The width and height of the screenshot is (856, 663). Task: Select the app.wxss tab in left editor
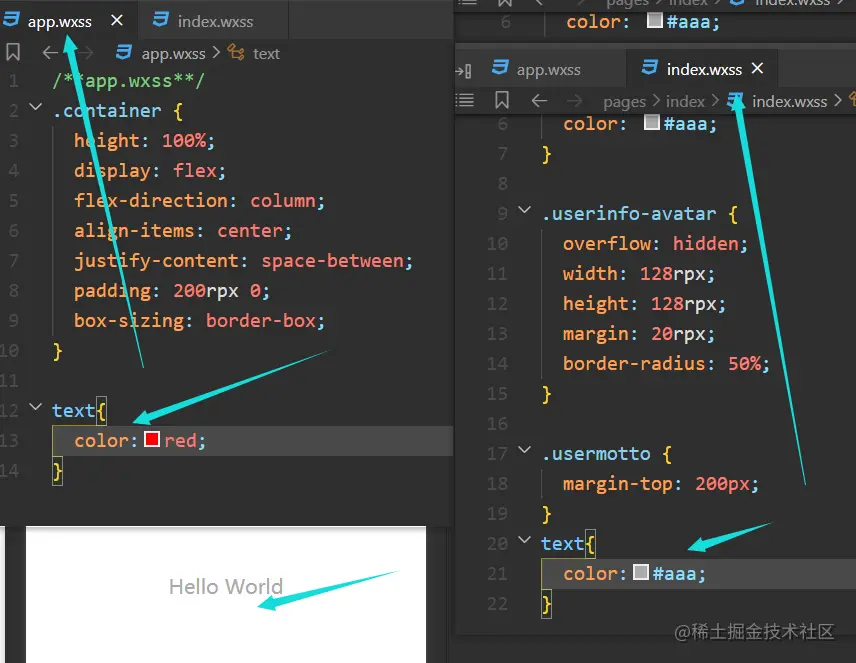tap(59, 21)
